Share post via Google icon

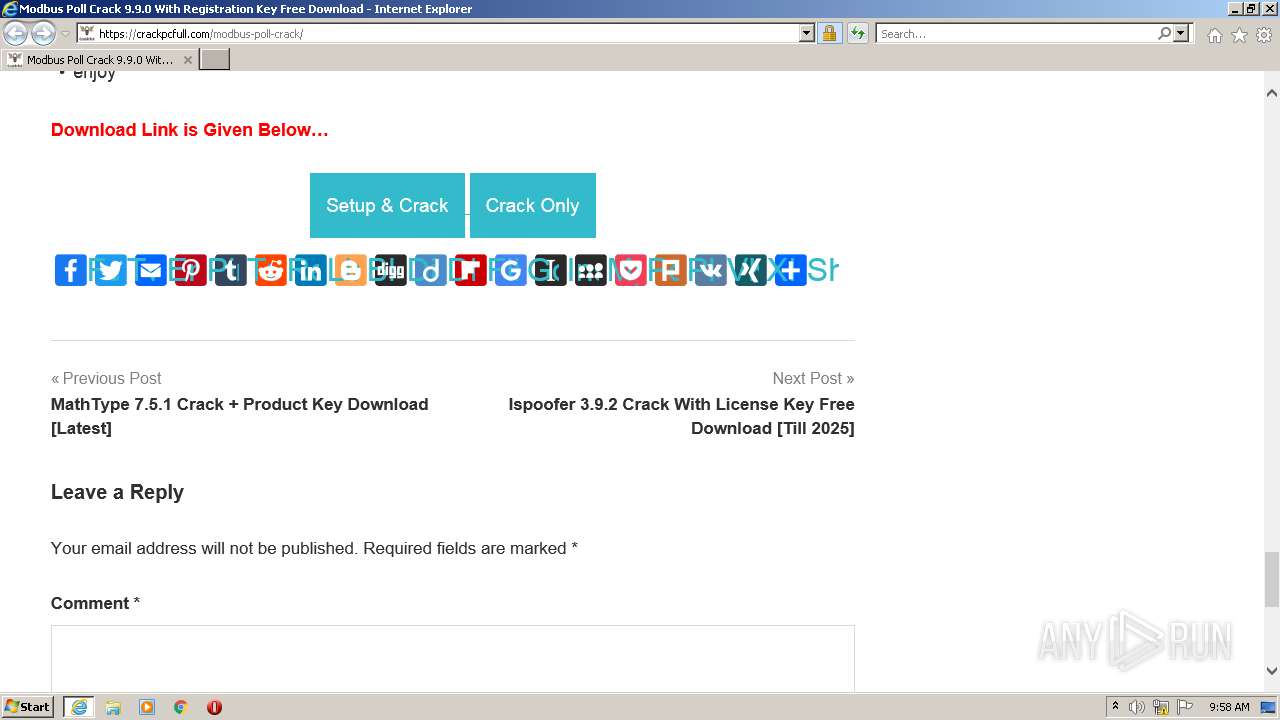click(x=511, y=270)
